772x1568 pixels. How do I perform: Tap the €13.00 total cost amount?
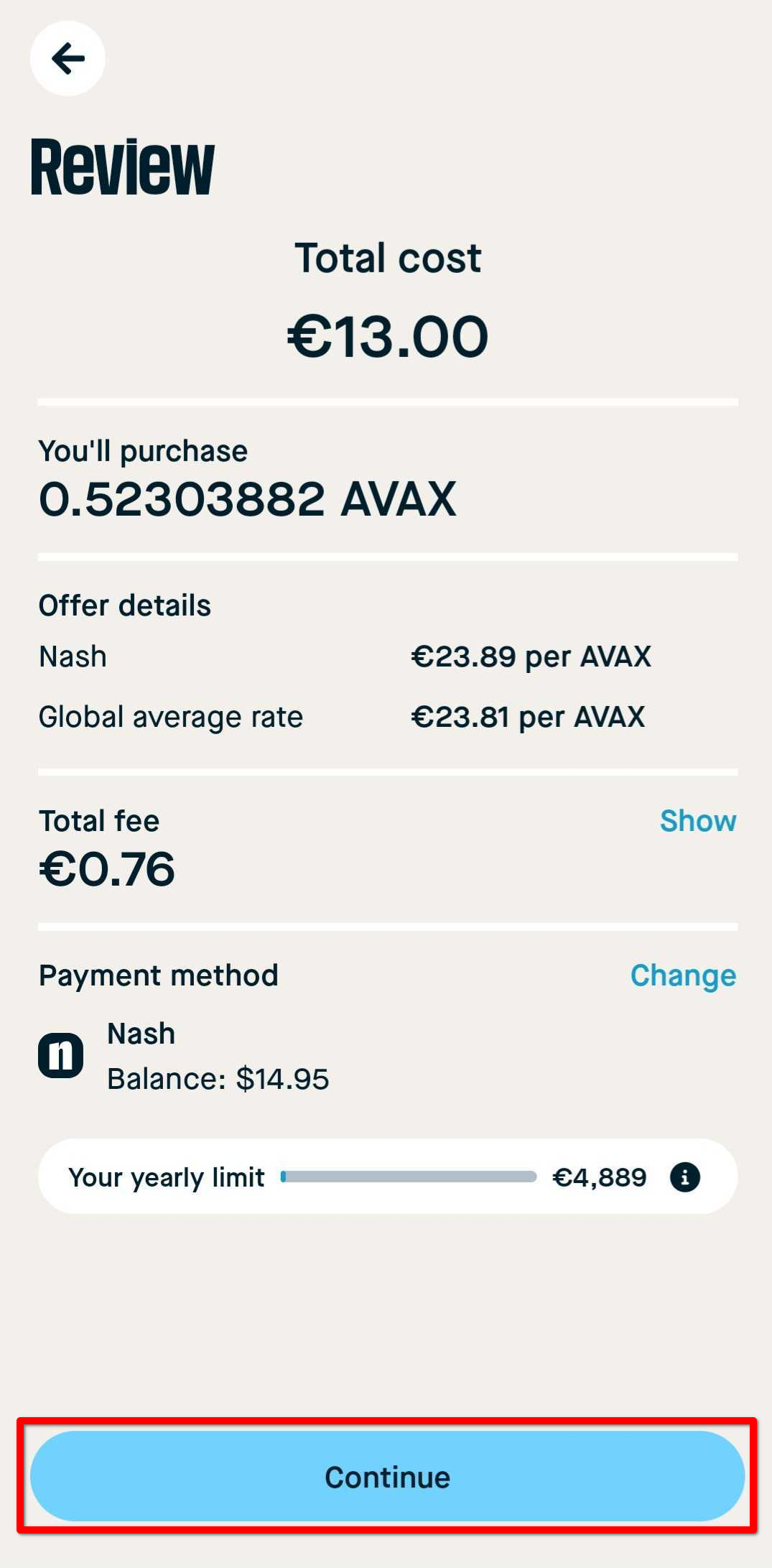click(388, 336)
